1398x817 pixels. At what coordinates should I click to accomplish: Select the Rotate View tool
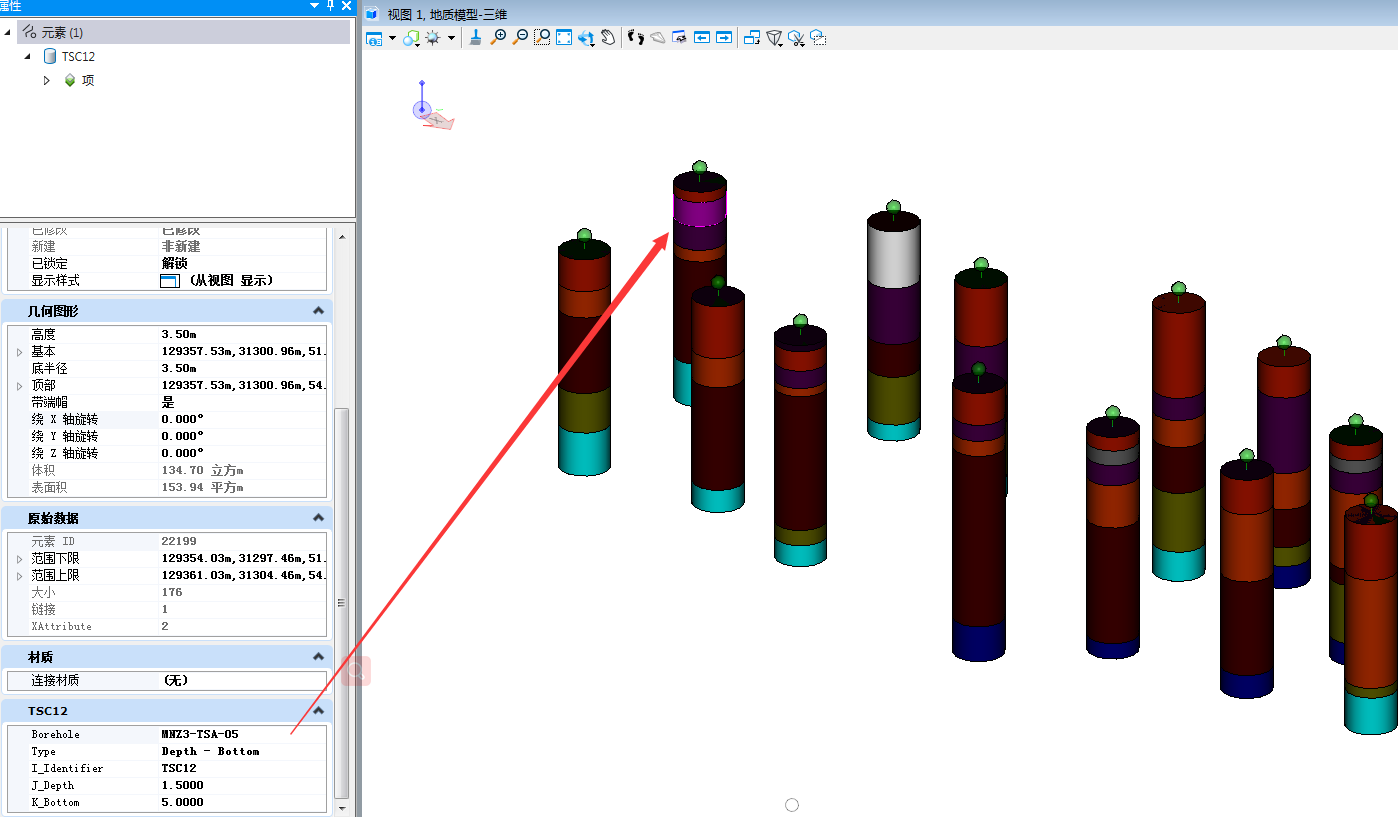[586, 38]
